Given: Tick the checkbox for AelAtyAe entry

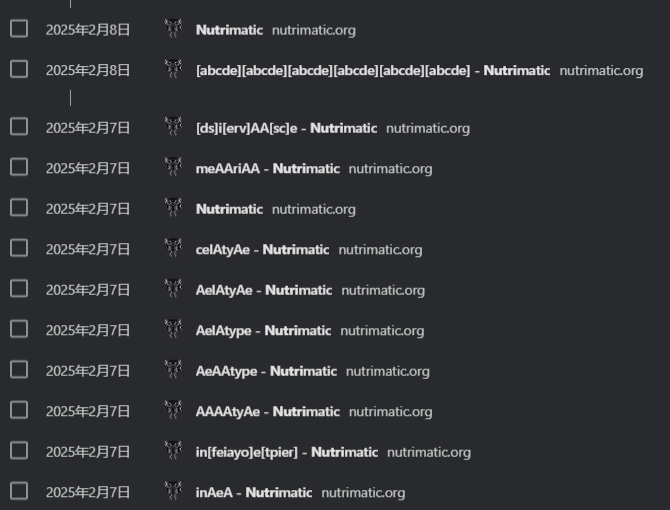Looking at the screenshot, I should (x=19, y=289).
